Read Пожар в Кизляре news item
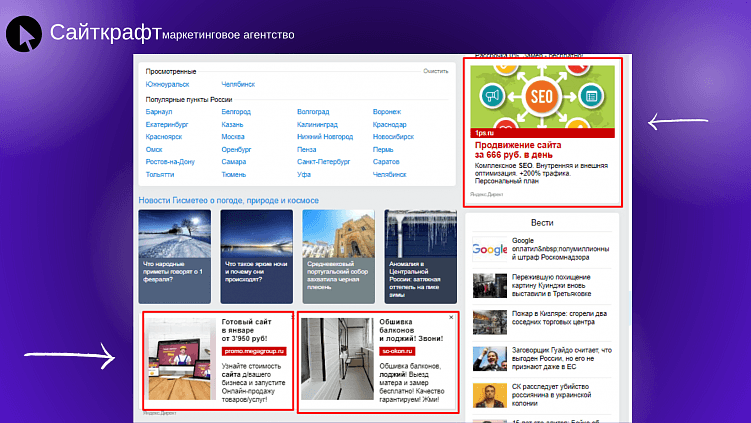751x423 pixels. pyautogui.click(x=559, y=318)
